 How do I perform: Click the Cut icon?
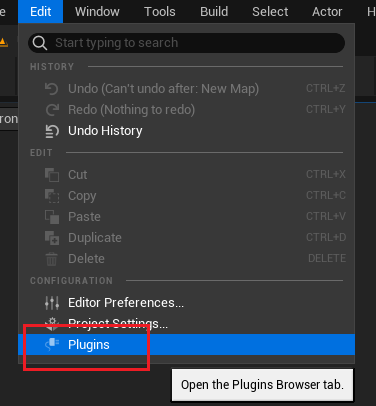point(52,175)
